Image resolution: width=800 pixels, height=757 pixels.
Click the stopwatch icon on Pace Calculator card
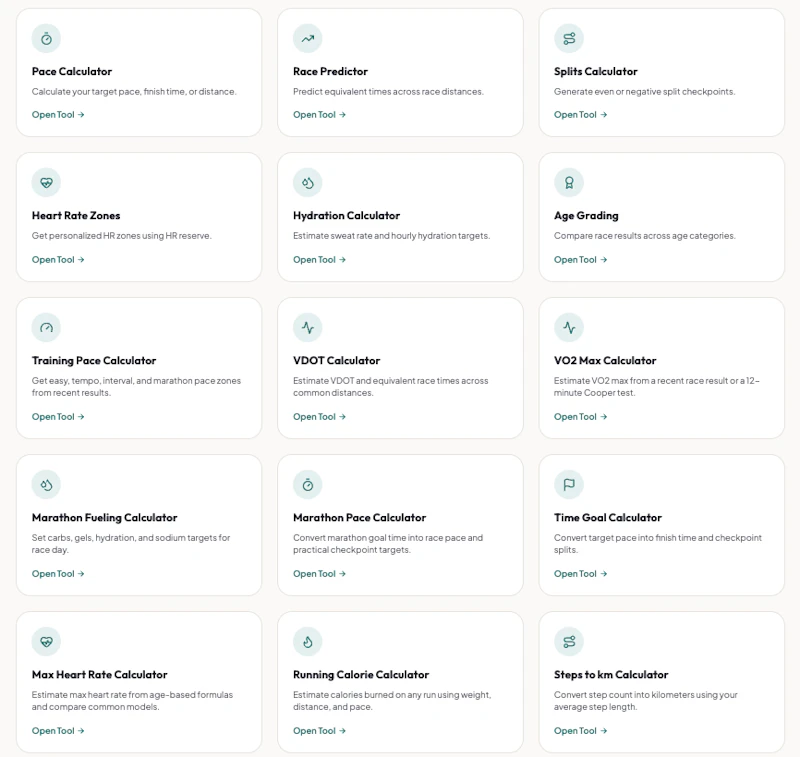[x=46, y=38]
